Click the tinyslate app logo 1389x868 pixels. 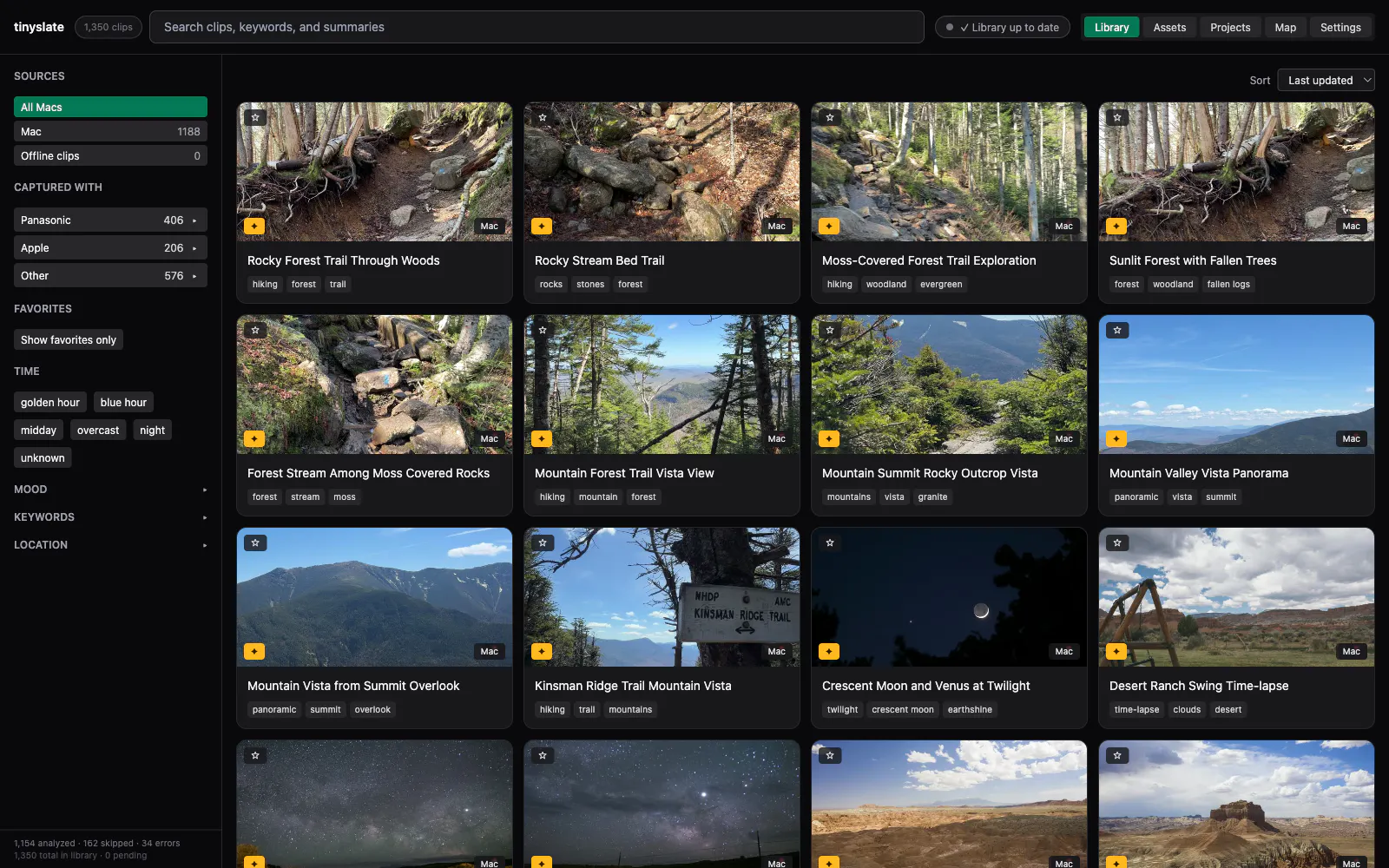(39, 27)
